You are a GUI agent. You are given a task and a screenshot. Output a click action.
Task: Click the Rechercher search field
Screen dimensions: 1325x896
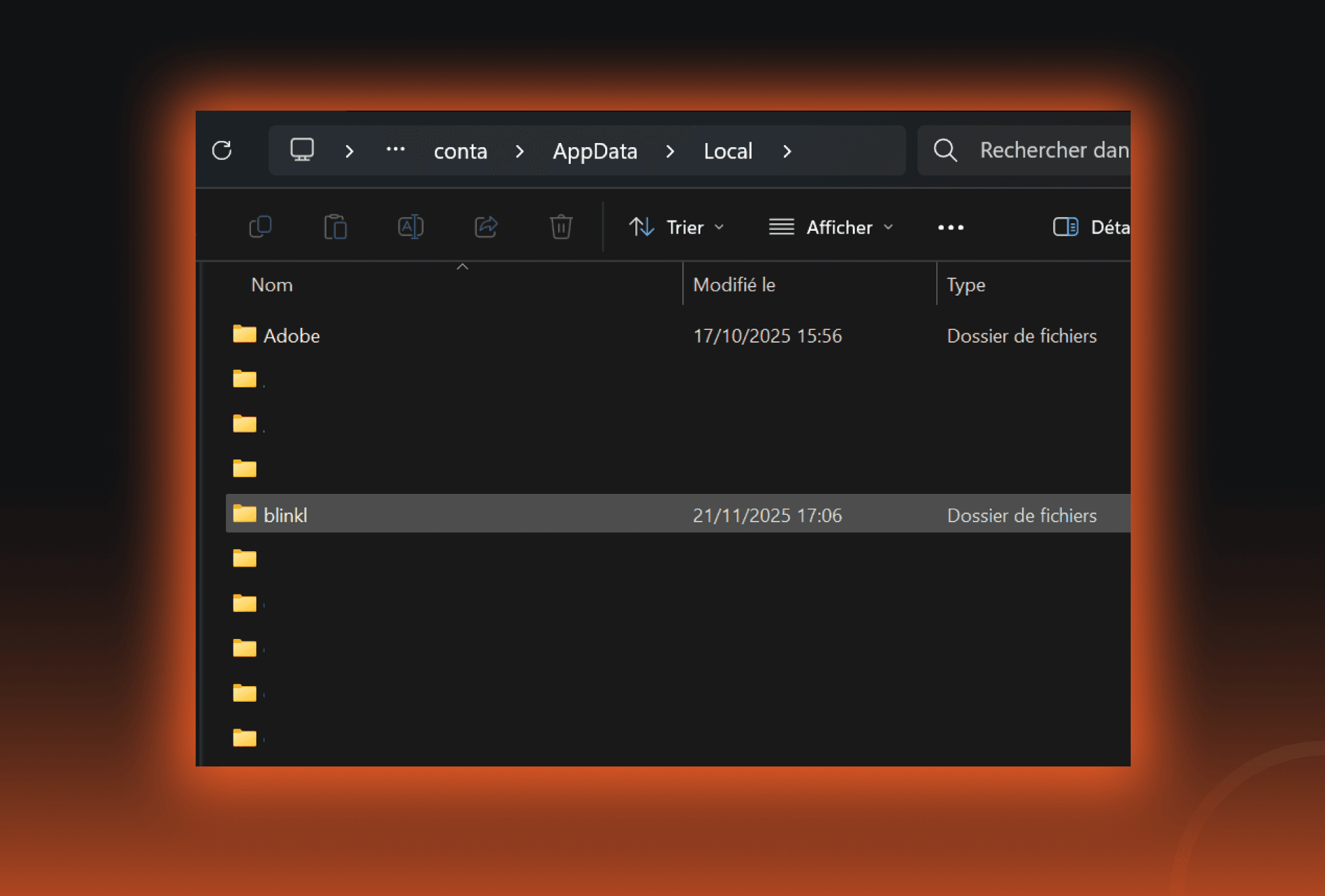[1052, 150]
